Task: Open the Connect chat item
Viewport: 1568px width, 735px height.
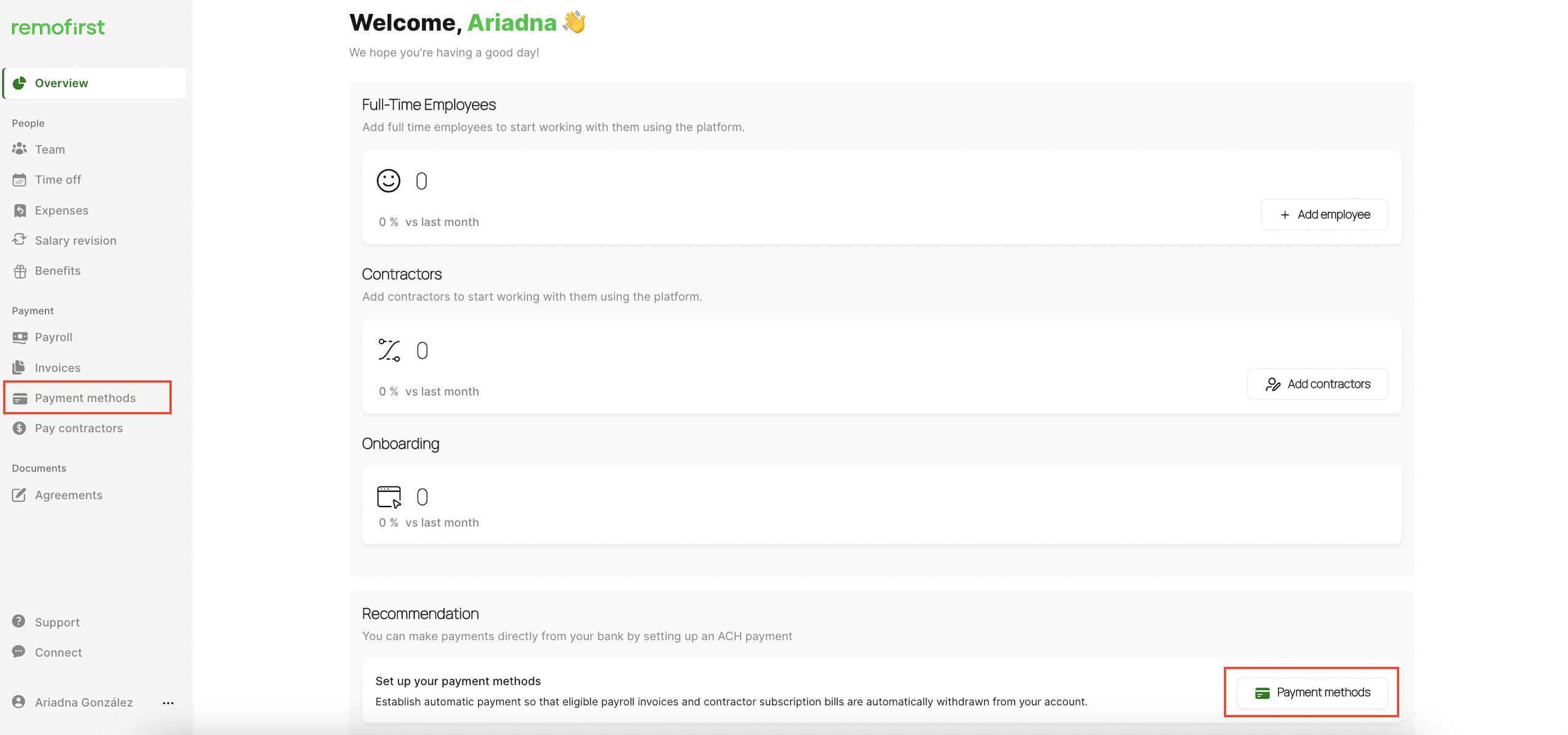Action: 58,652
